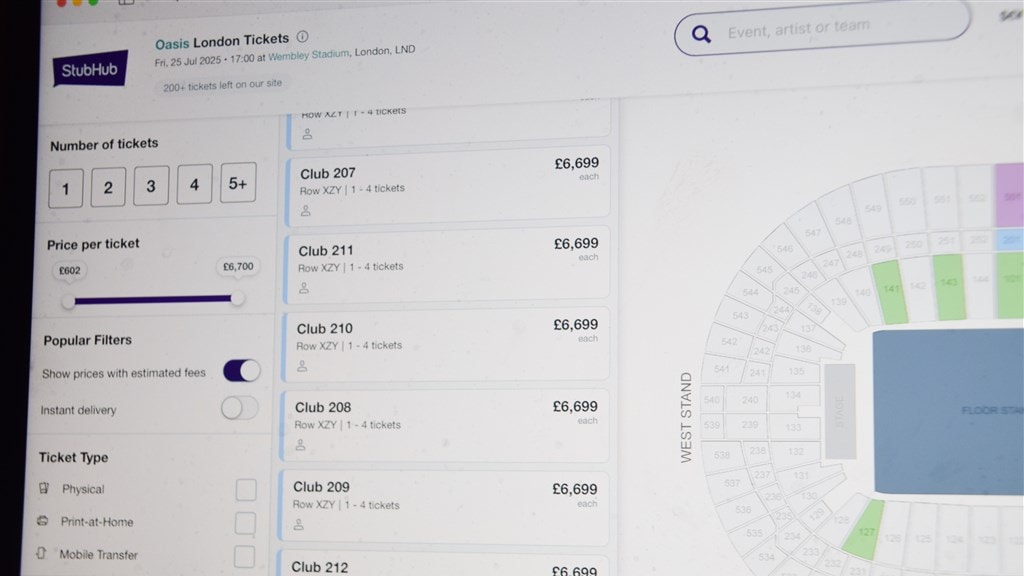Screen dimensions: 1024x576
Task: Select the 5+ ticket quantity option
Action: (237, 182)
